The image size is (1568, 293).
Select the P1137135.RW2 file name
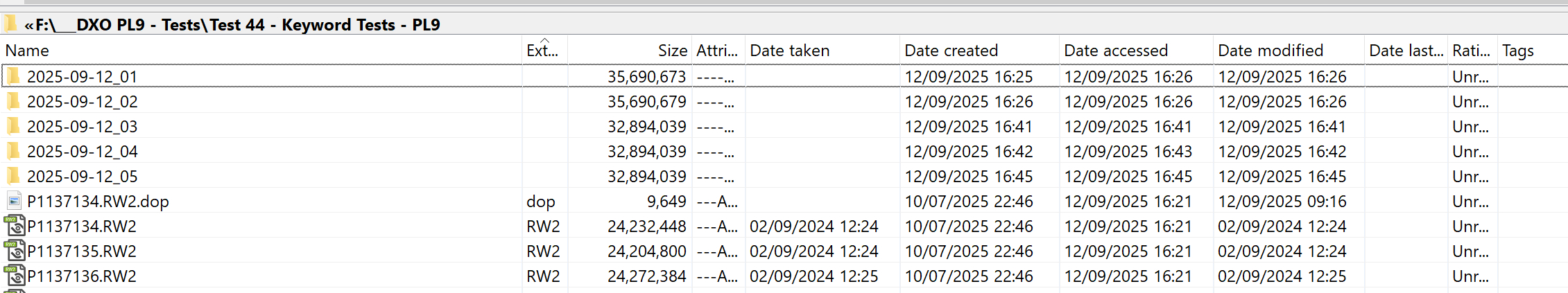coord(82,251)
